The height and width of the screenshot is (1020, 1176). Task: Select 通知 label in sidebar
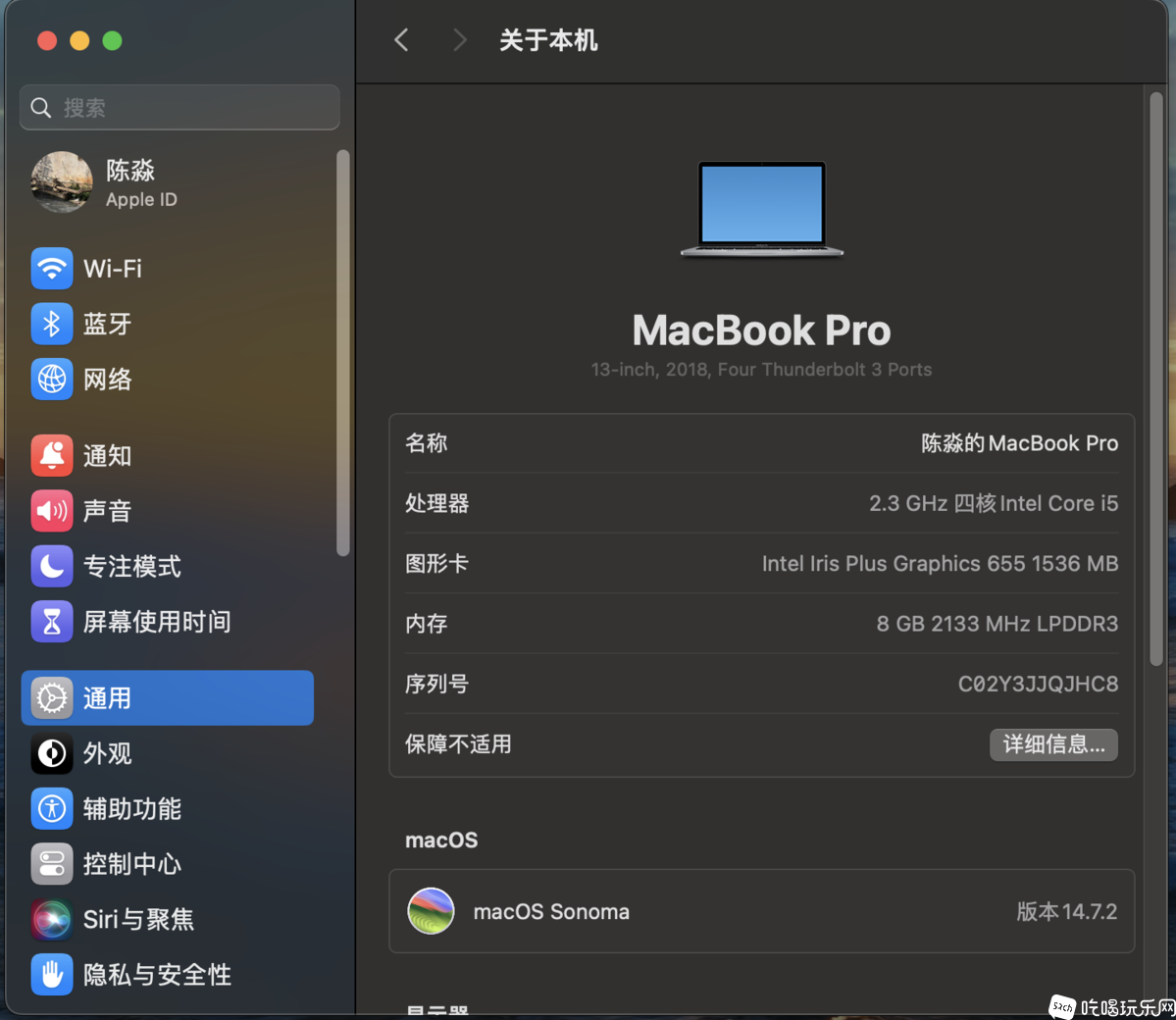pos(107,455)
